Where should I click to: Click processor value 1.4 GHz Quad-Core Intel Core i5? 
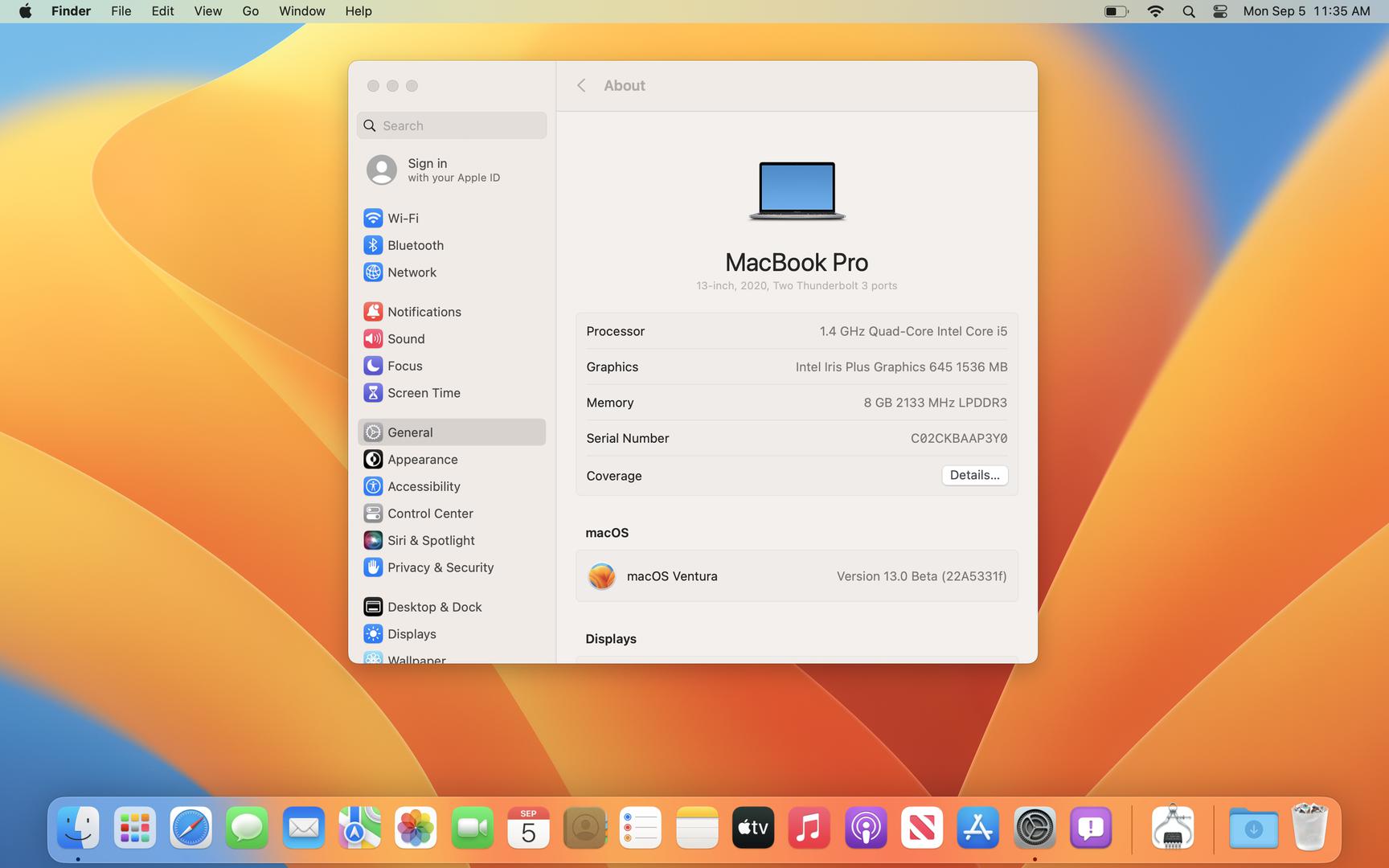pos(913,331)
